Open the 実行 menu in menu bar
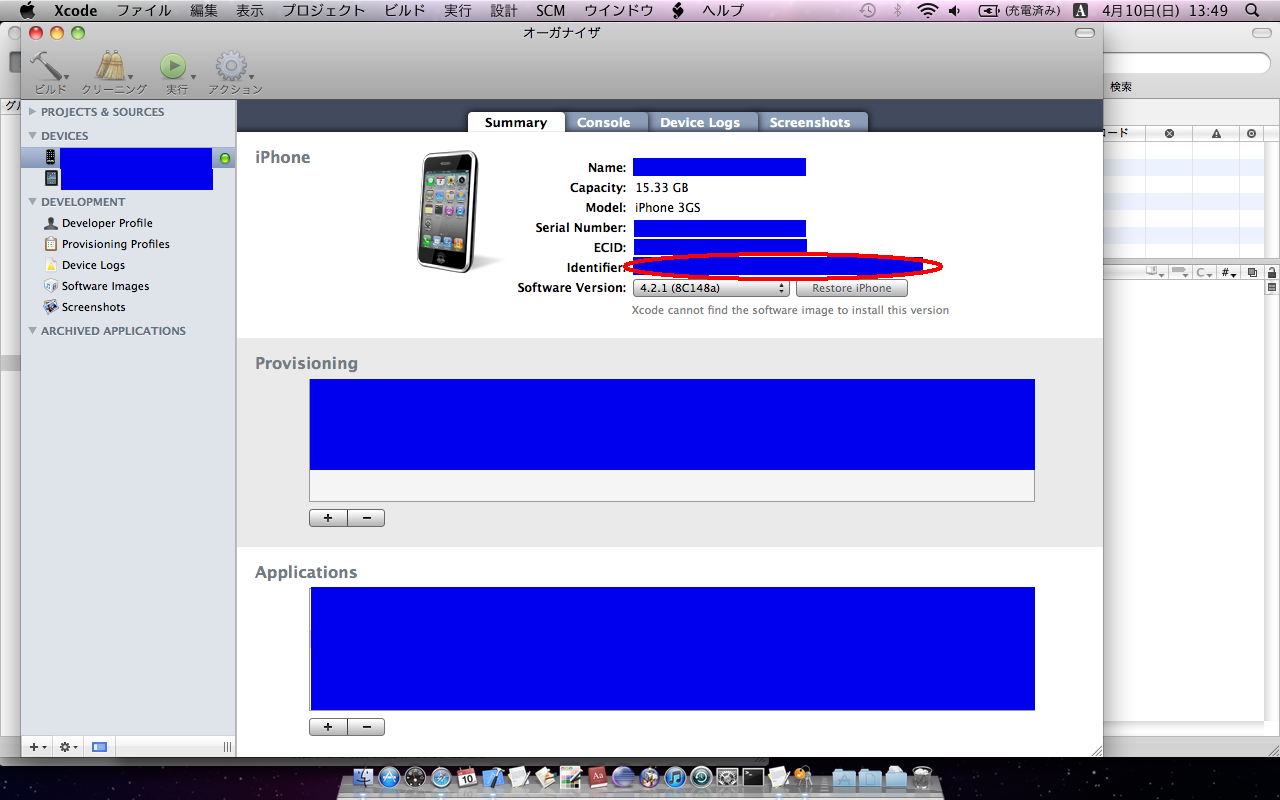1280x800 pixels. pos(458,11)
